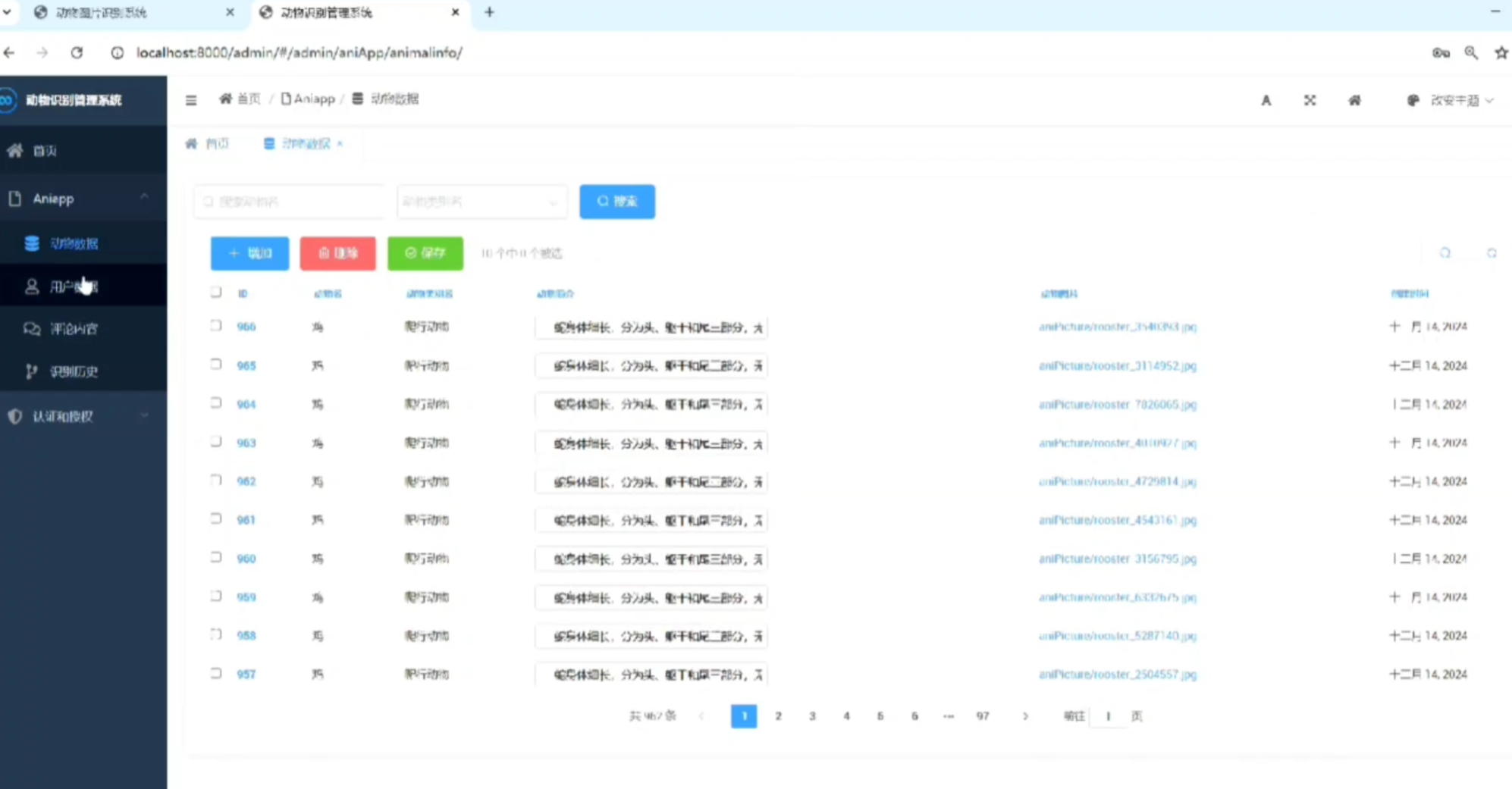The height and width of the screenshot is (789, 1512).
Task: Click the red delete button
Action: (337, 253)
